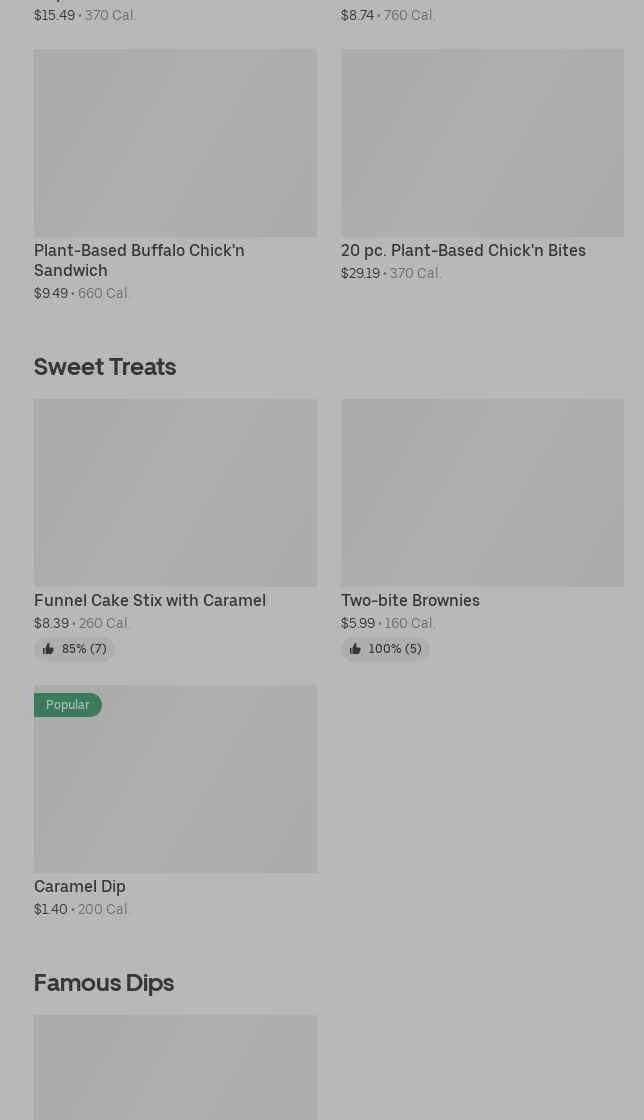The image size is (644, 1120).
Task: Open the Two-bite Brownies item photo
Action: tap(482, 493)
